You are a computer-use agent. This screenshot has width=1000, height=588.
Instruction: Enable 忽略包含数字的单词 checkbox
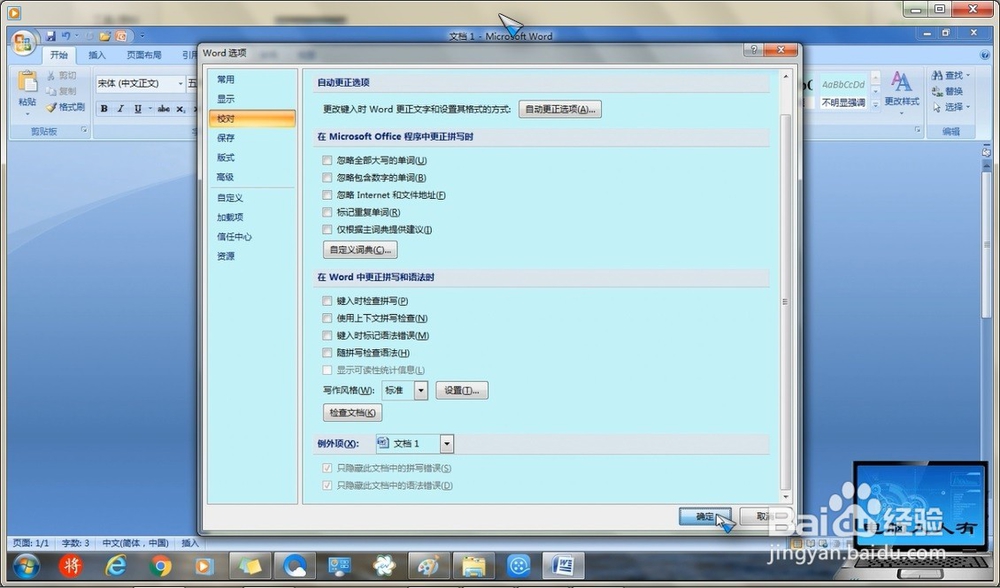(x=327, y=177)
